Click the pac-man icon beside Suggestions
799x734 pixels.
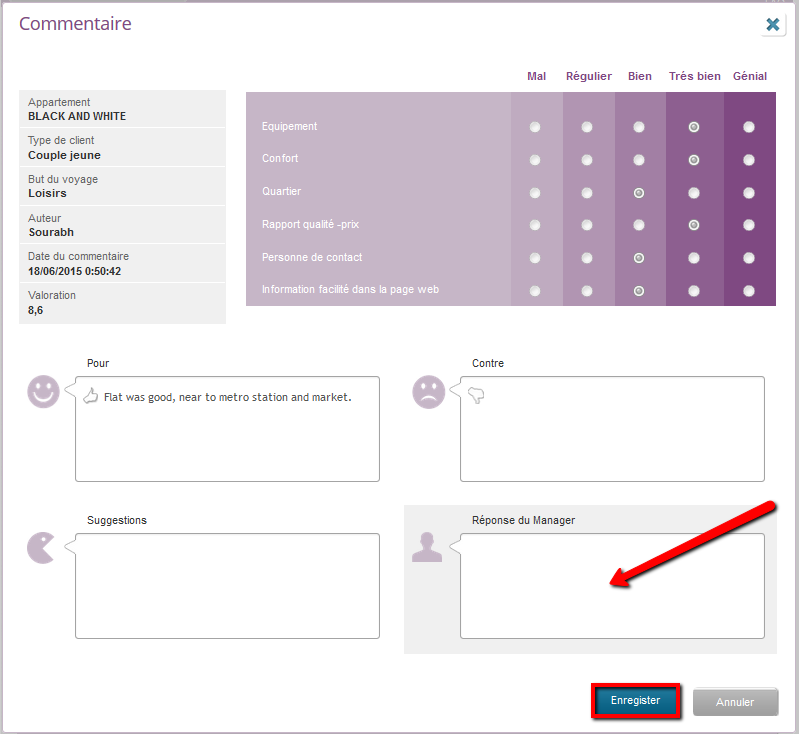(x=42, y=547)
